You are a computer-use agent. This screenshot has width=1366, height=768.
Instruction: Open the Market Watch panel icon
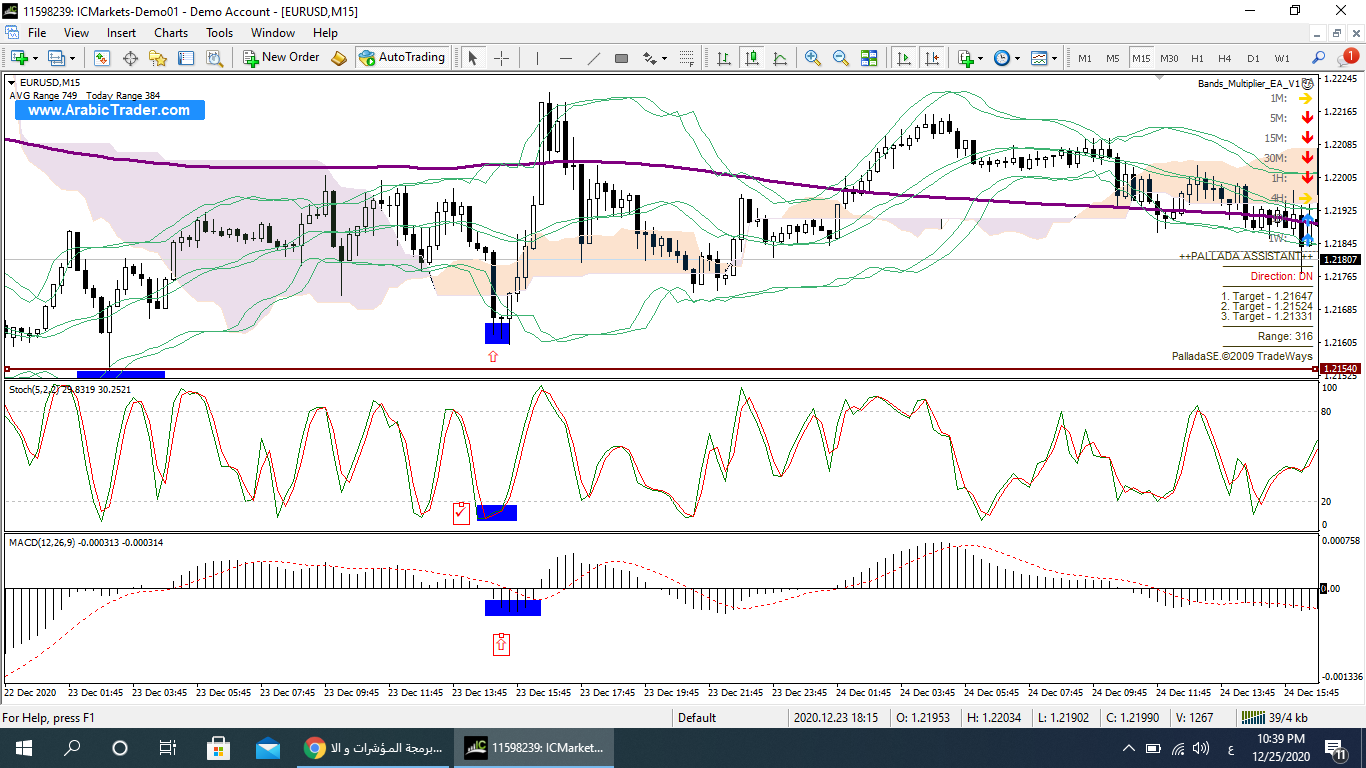(x=102, y=58)
